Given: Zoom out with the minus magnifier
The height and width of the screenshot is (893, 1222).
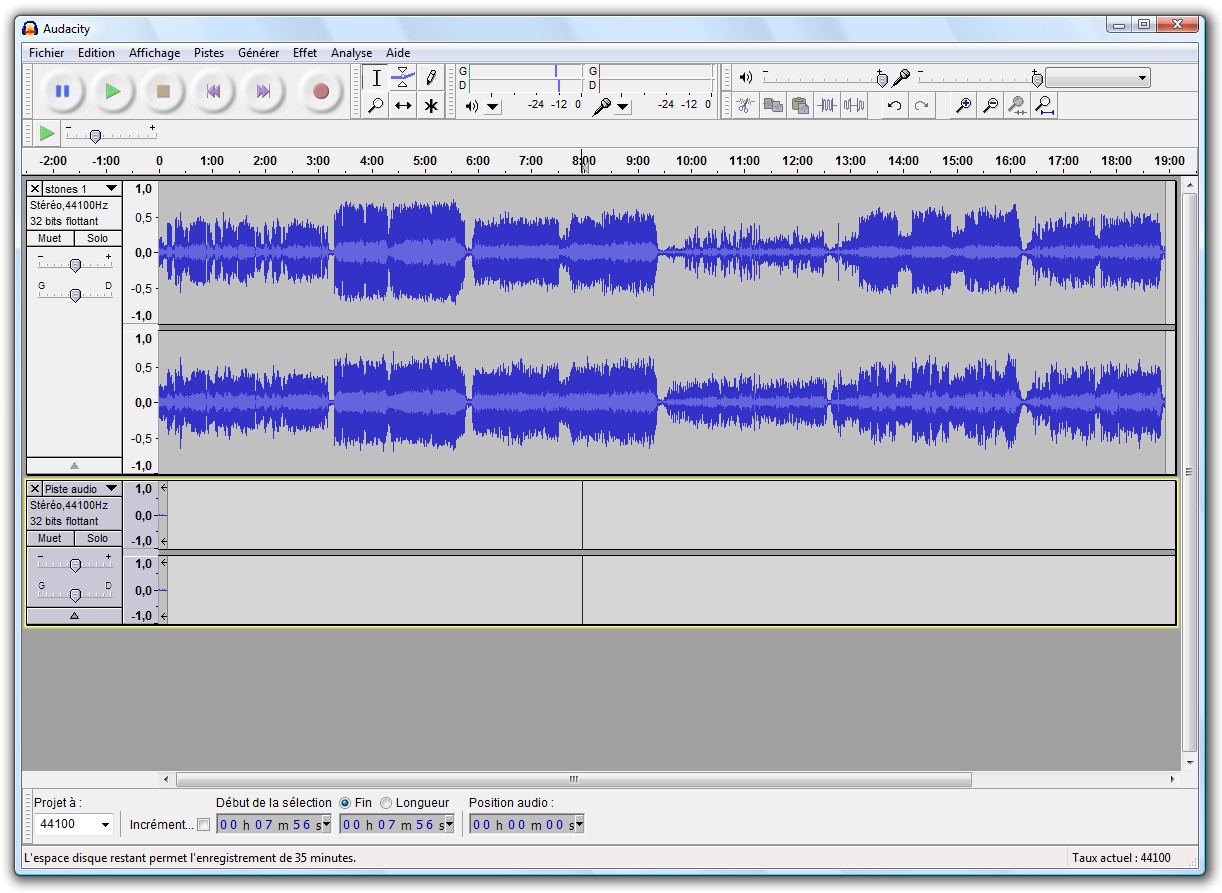Looking at the screenshot, I should click(x=990, y=105).
